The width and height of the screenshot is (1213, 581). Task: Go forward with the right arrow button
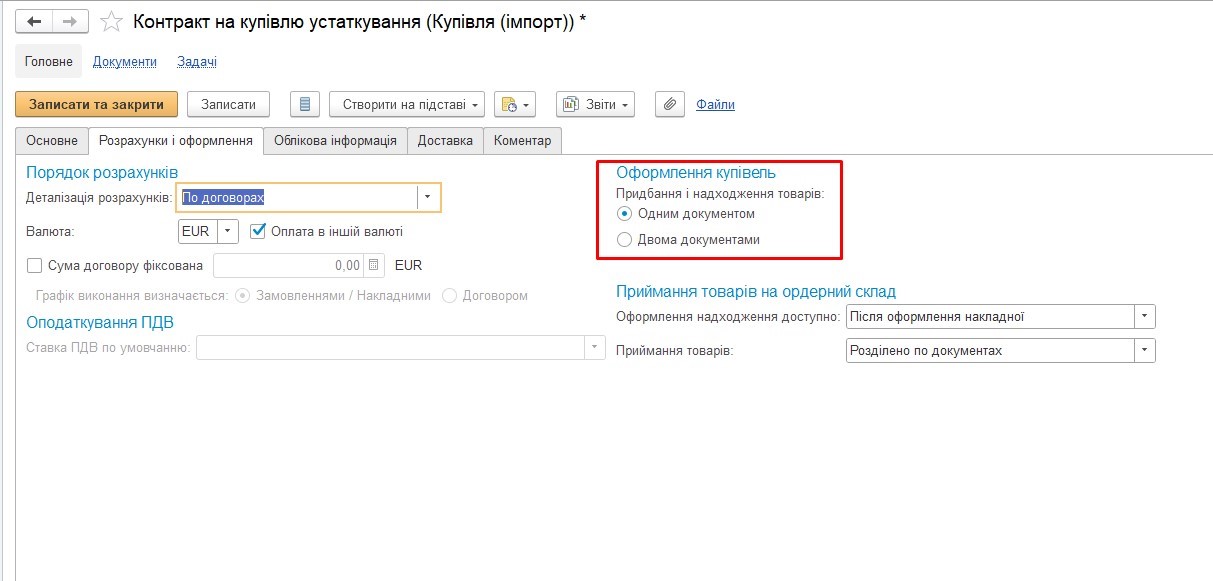(70, 20)
